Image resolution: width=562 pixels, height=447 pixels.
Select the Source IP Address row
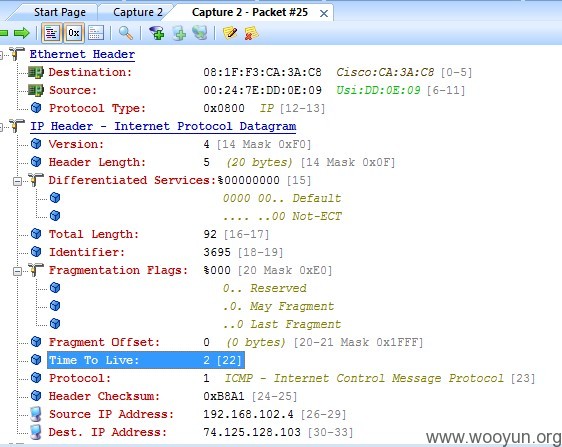pyautogui.click(x=197, y=414)
